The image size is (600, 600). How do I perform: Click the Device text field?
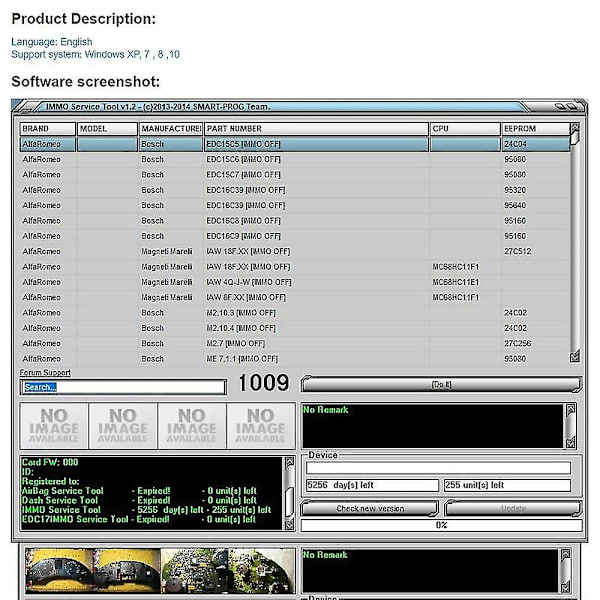[x=438, y=468]
